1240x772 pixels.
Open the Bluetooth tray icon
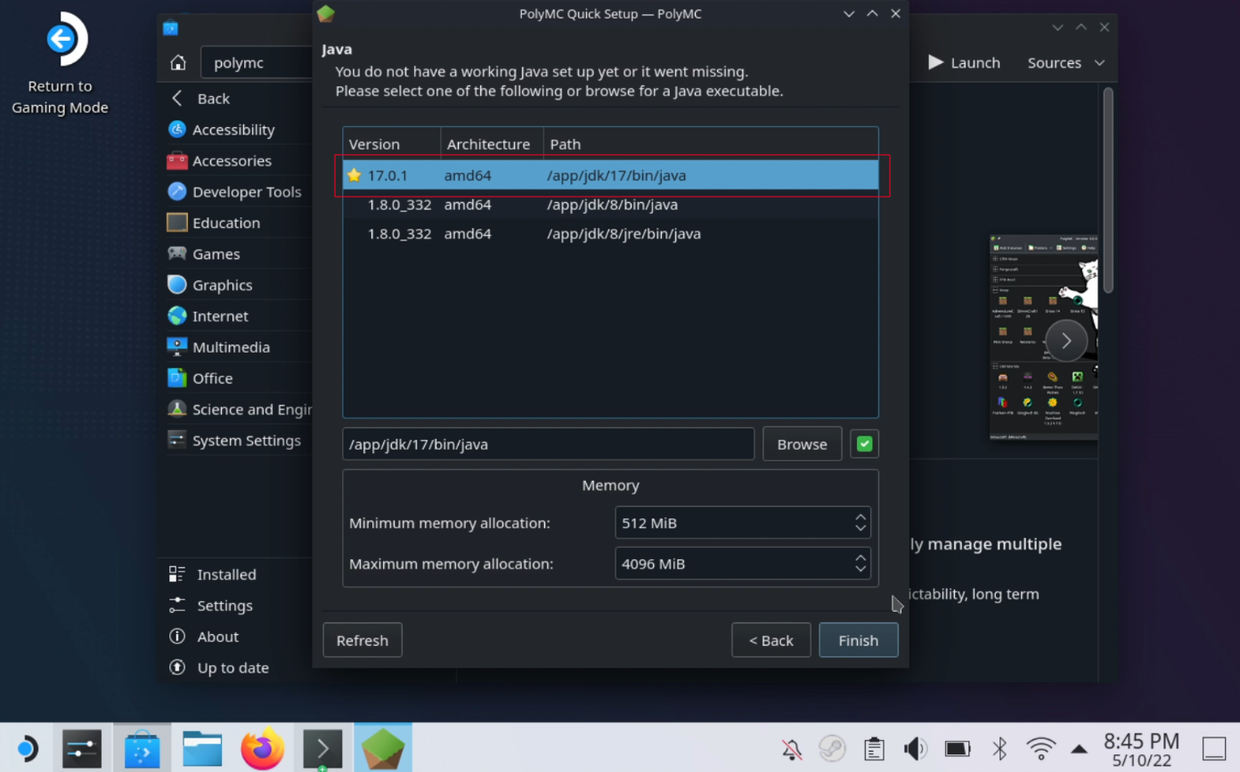point(999,748)
